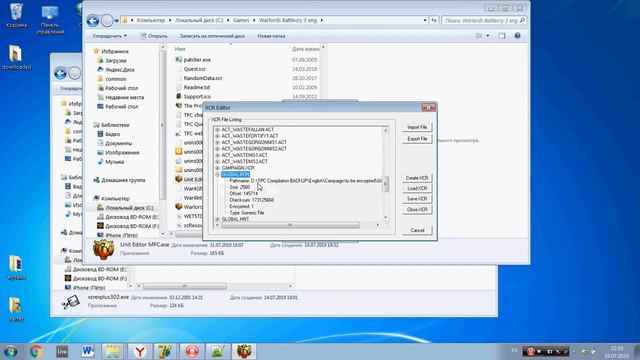The height and width of the screenshot is (360, 640).
Task: Click the XCR listing vertical scrollbar thumb
Action: click(385, 184)
